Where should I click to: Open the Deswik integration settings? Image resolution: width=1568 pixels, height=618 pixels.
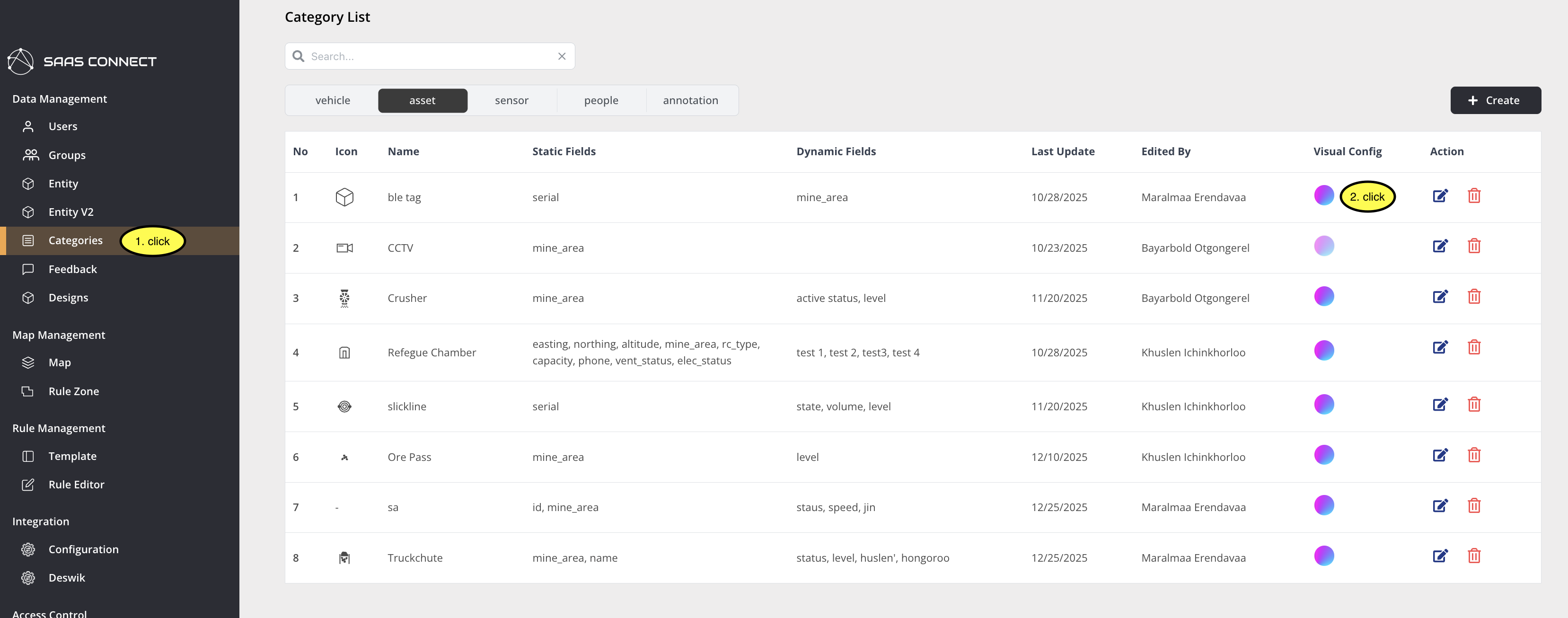coord(66,577)
